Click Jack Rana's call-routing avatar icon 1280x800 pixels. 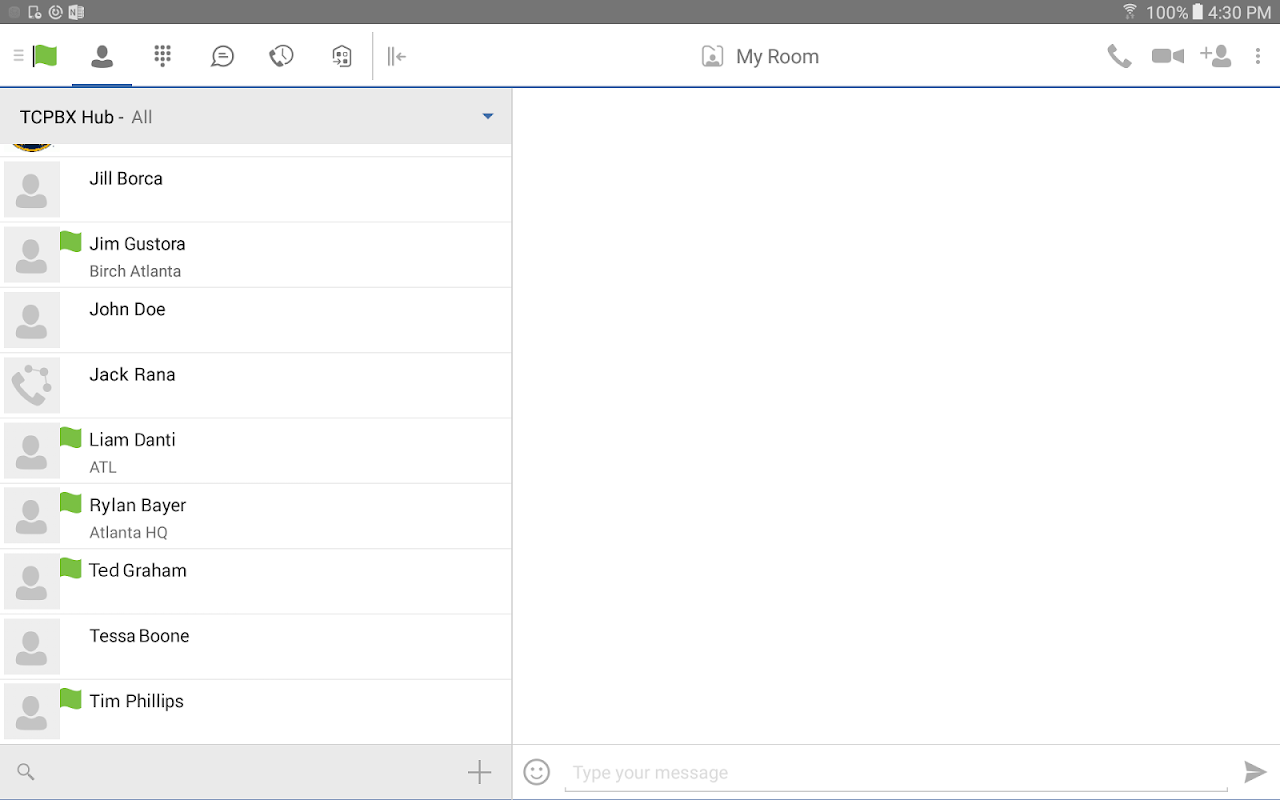tap(32, 386)
